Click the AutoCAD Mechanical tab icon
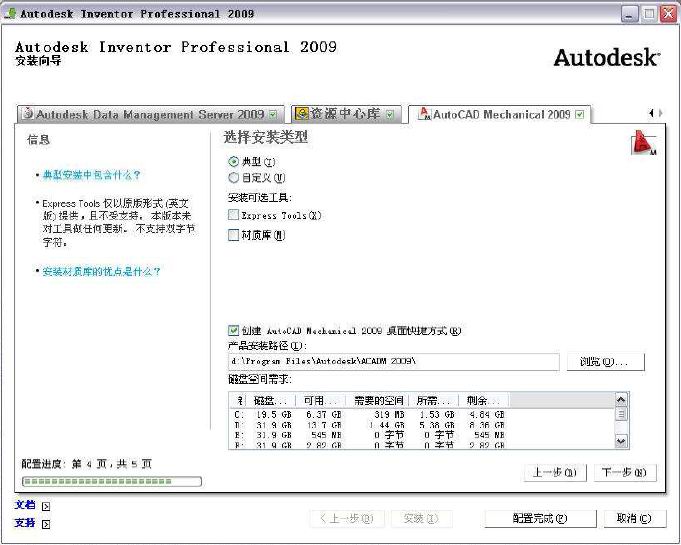This screenshot has width=681, height=545. tap(424, 114)
